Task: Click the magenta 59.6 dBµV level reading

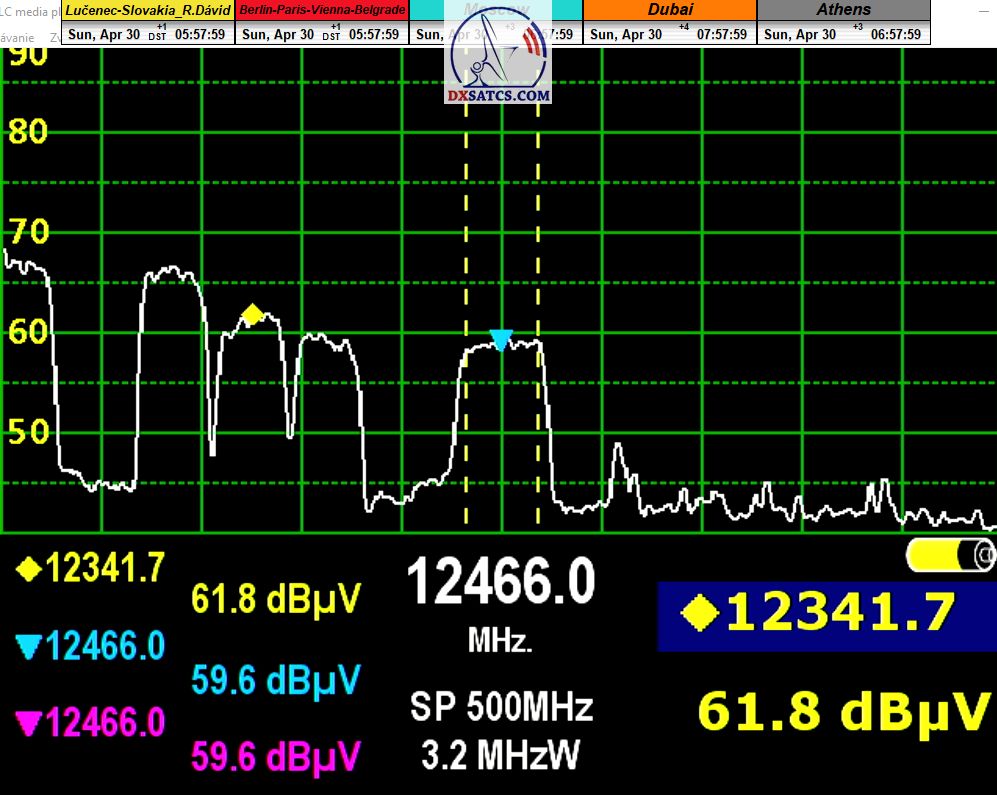Action: 275,755
